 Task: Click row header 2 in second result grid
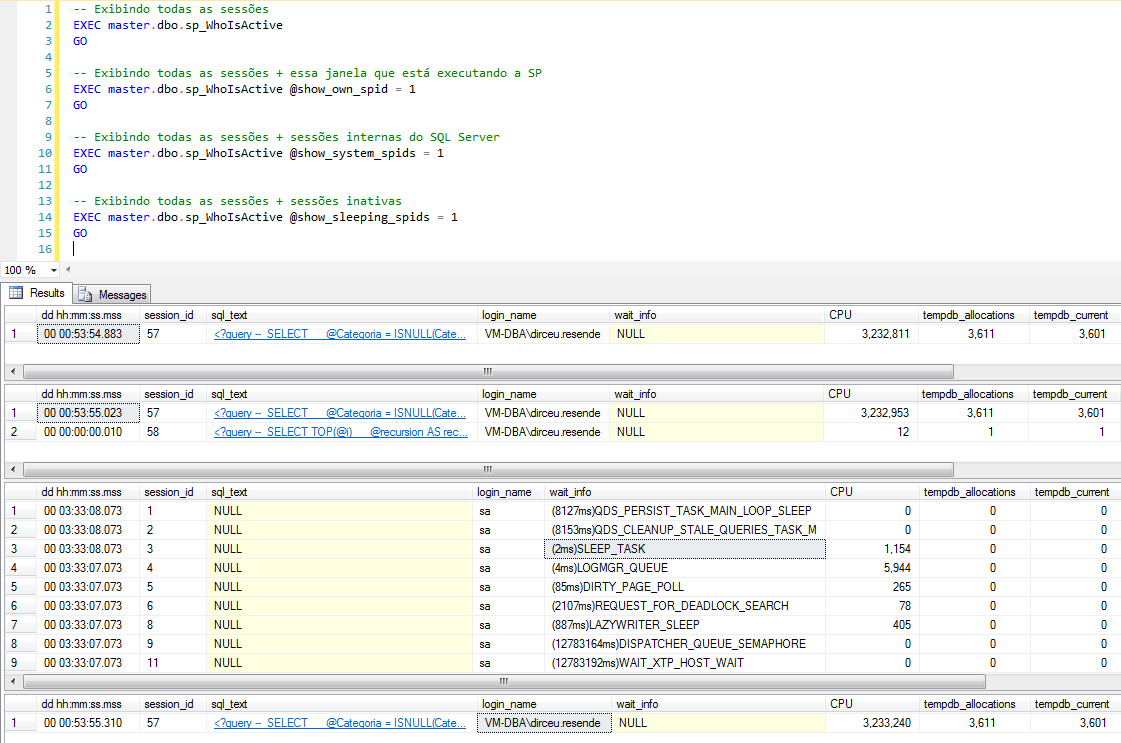tap(21, 432)
